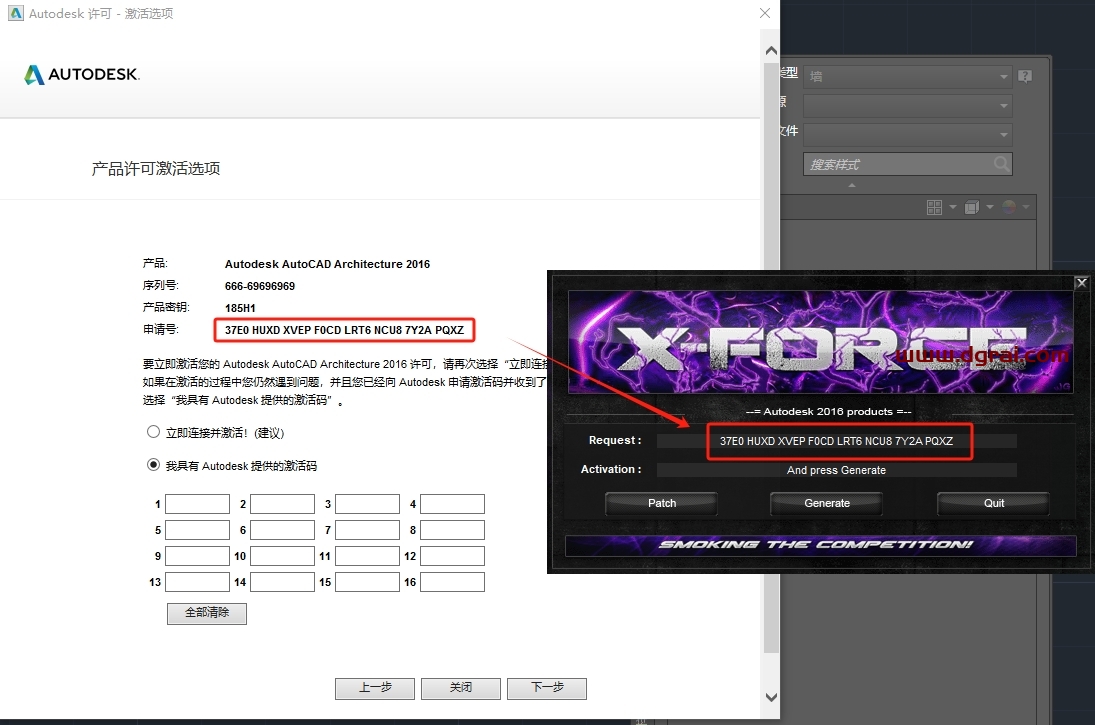Select "我具有 Autodesk 提供的激活码" radio option
Viewport: 1095px width, 725px height.
(153, 465)
